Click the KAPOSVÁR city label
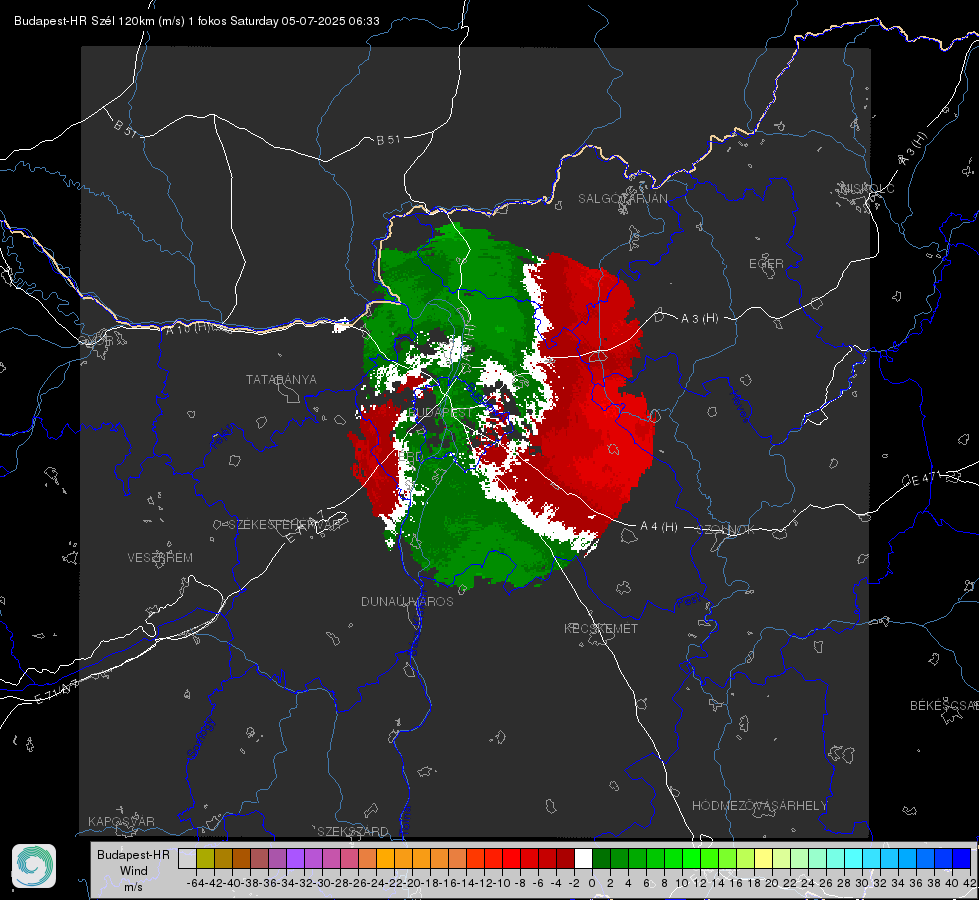The image size is (979, 900). (121, 821)
